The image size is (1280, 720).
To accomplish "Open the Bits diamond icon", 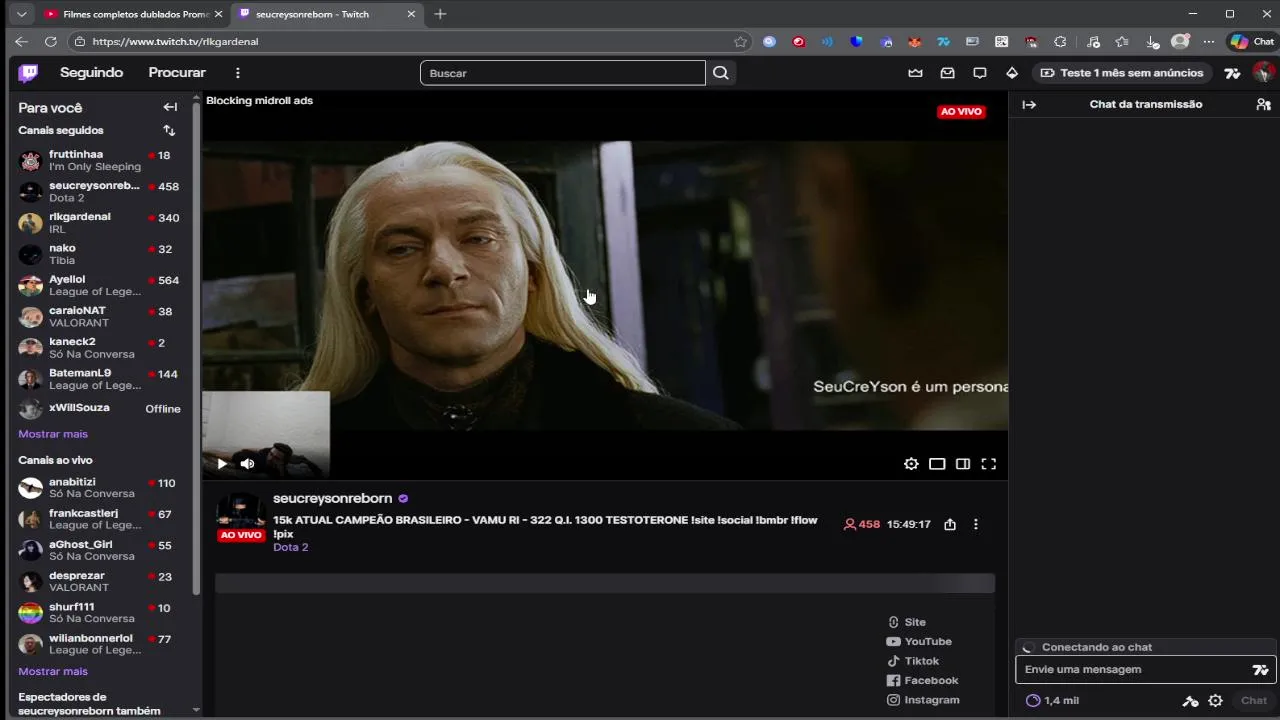I will (1012, 73).
